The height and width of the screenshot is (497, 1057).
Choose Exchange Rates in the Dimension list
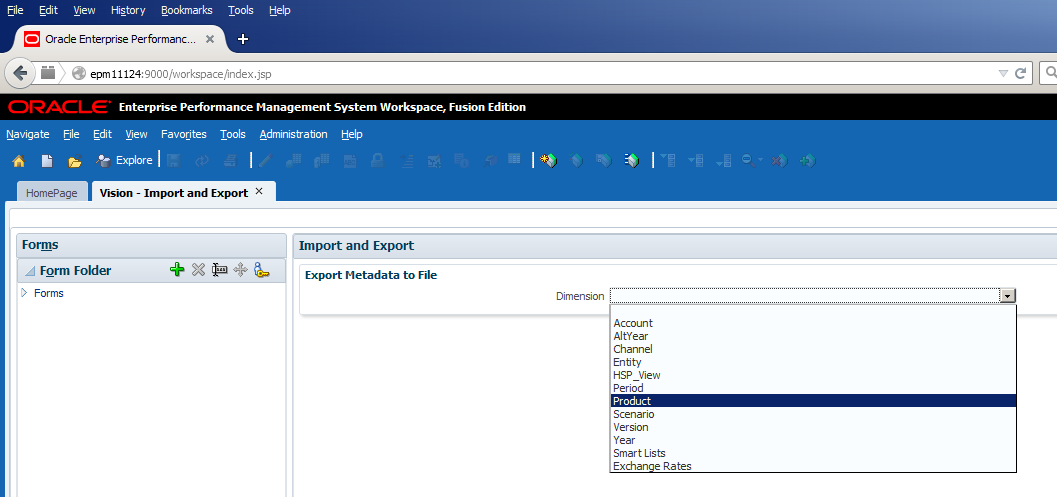[x=813, y=466]
